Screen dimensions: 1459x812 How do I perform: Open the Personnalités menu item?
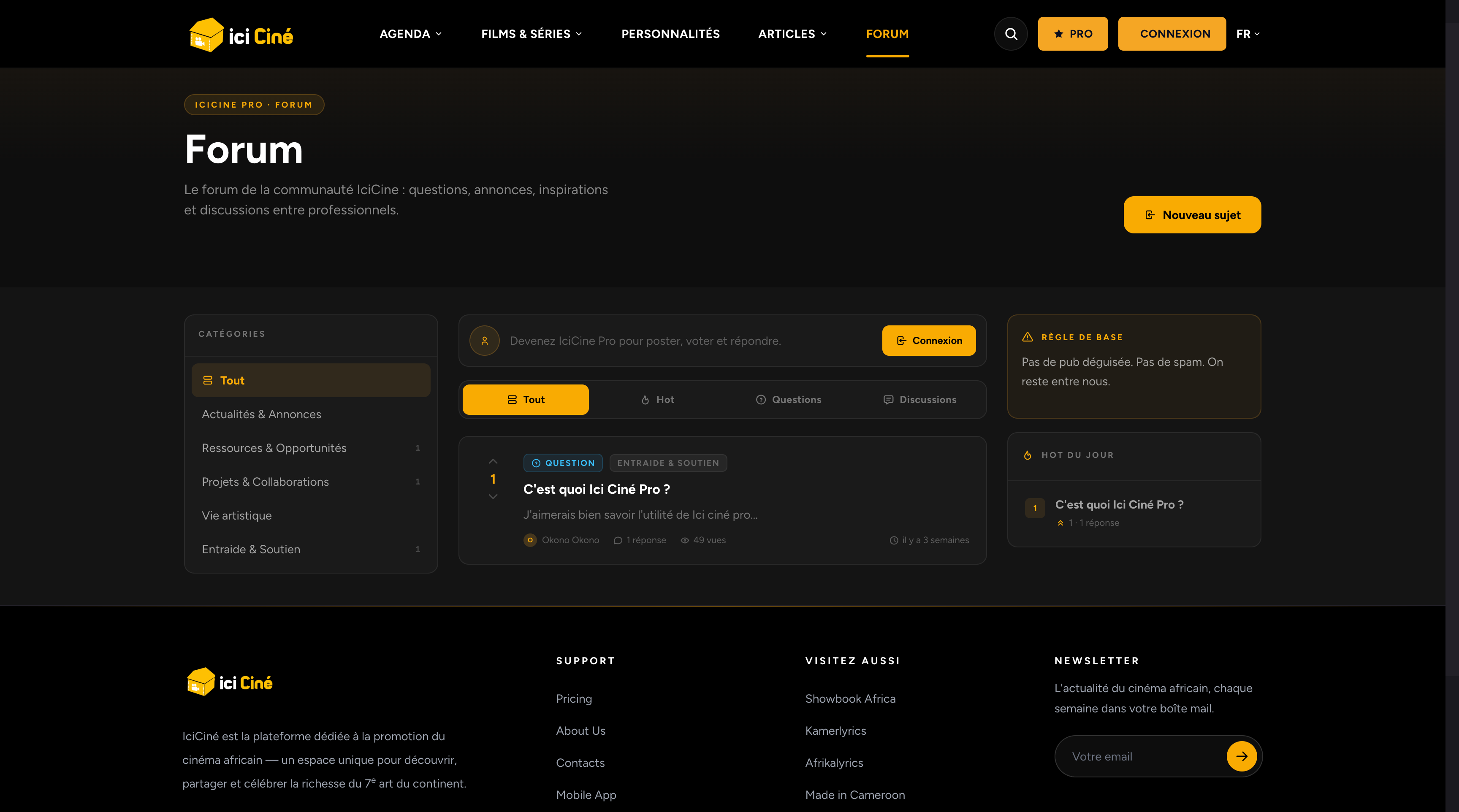pyautogui.click(x=670, y=34)
